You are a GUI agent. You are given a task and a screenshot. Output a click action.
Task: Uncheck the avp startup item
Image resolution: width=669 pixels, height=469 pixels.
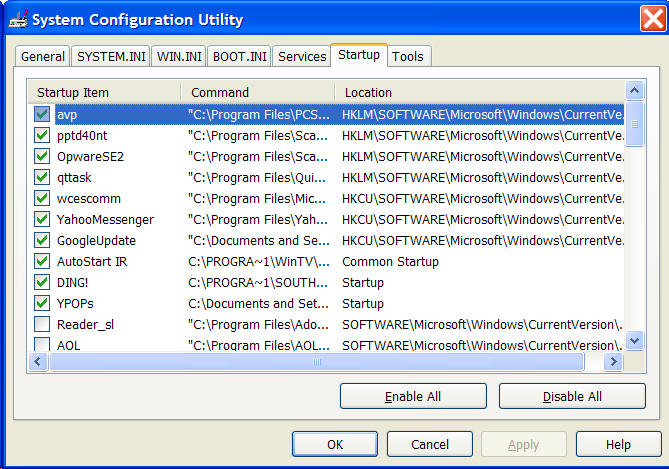pyautogui.click(x=42, y=114)
